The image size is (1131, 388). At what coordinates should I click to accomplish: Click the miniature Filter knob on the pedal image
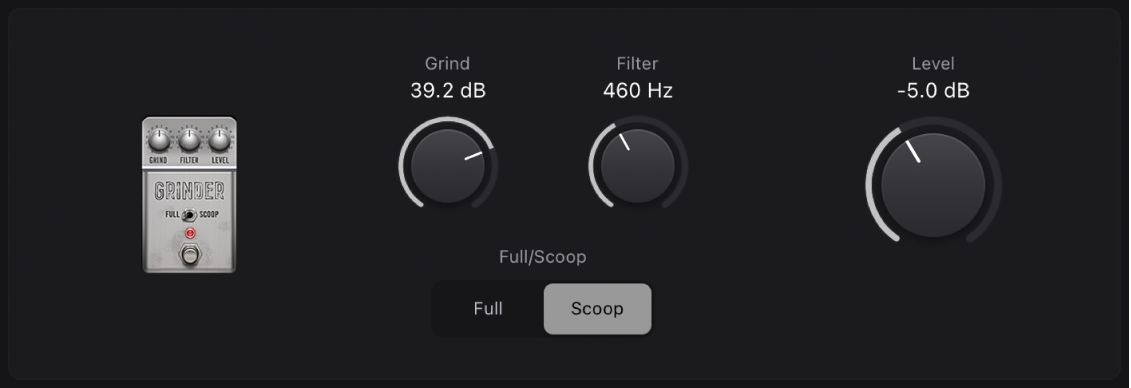189,139
